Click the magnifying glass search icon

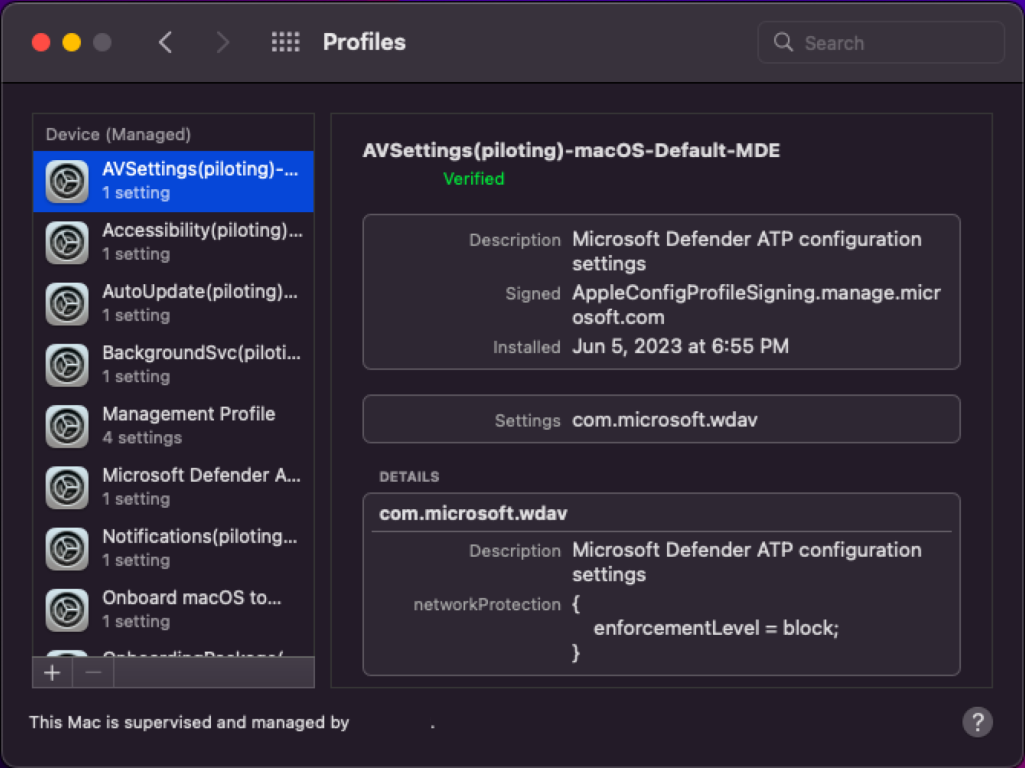[783, 42]
